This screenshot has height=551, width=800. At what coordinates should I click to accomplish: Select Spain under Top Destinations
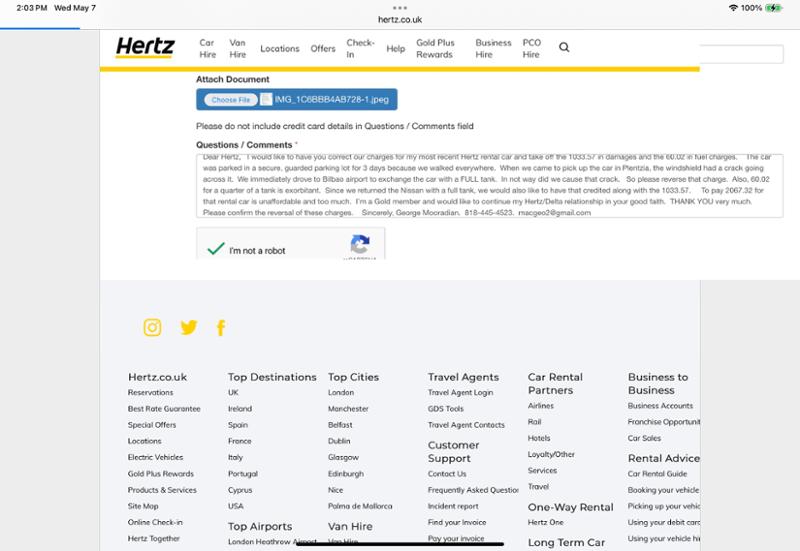coord(238,425)
